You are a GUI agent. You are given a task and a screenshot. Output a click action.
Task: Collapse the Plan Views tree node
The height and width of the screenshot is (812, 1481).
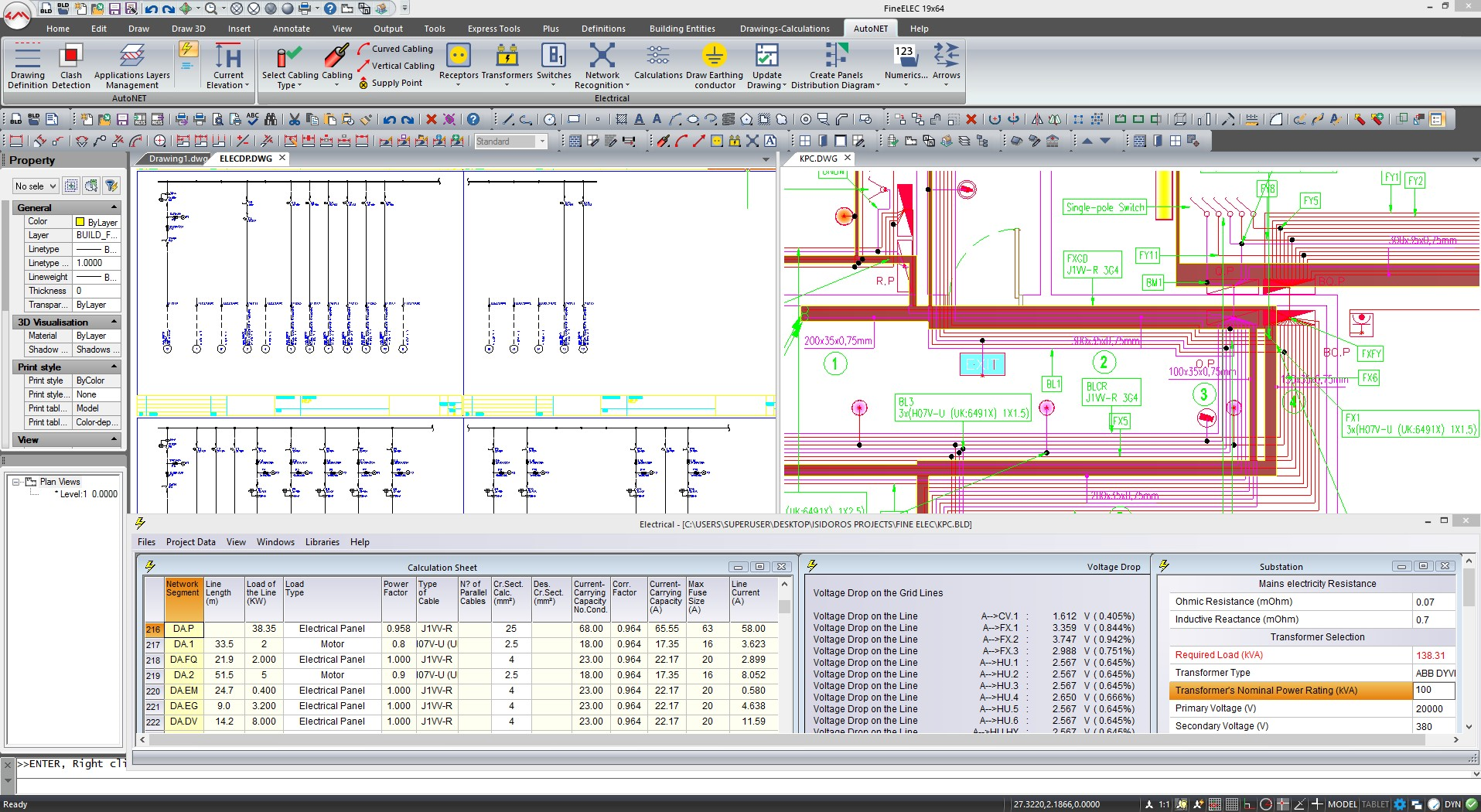pos(15,482)
